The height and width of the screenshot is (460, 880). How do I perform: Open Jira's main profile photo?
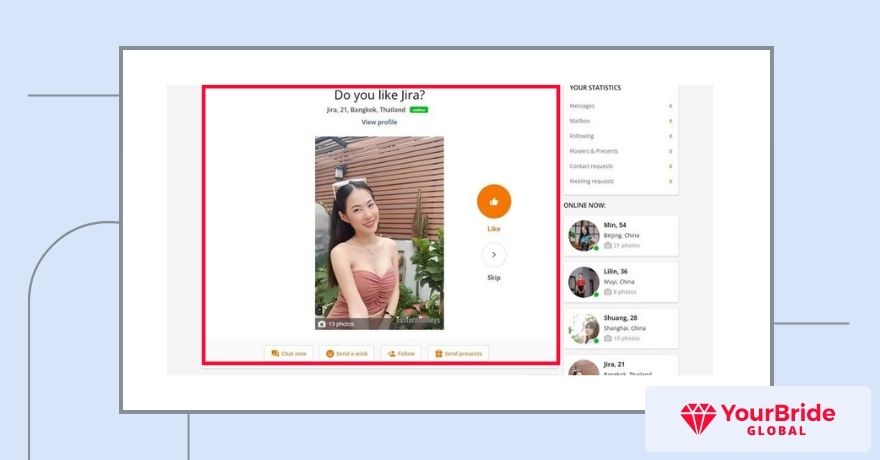[x=379, y=233]
